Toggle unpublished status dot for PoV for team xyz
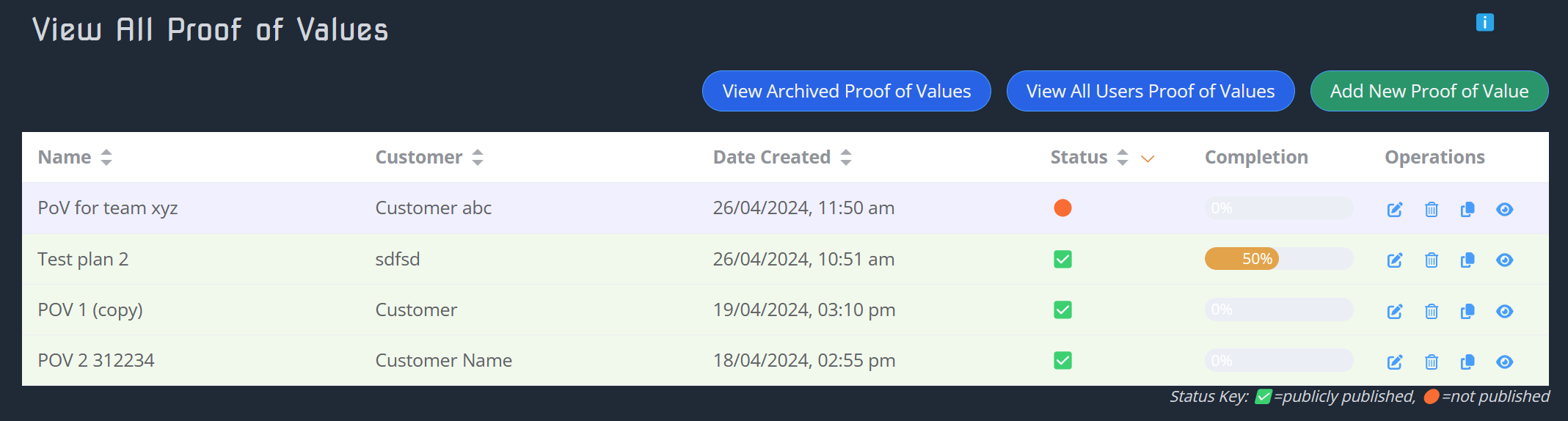Image resolution: width=1568 pixels, height=421 pixels. point(1062,208)
